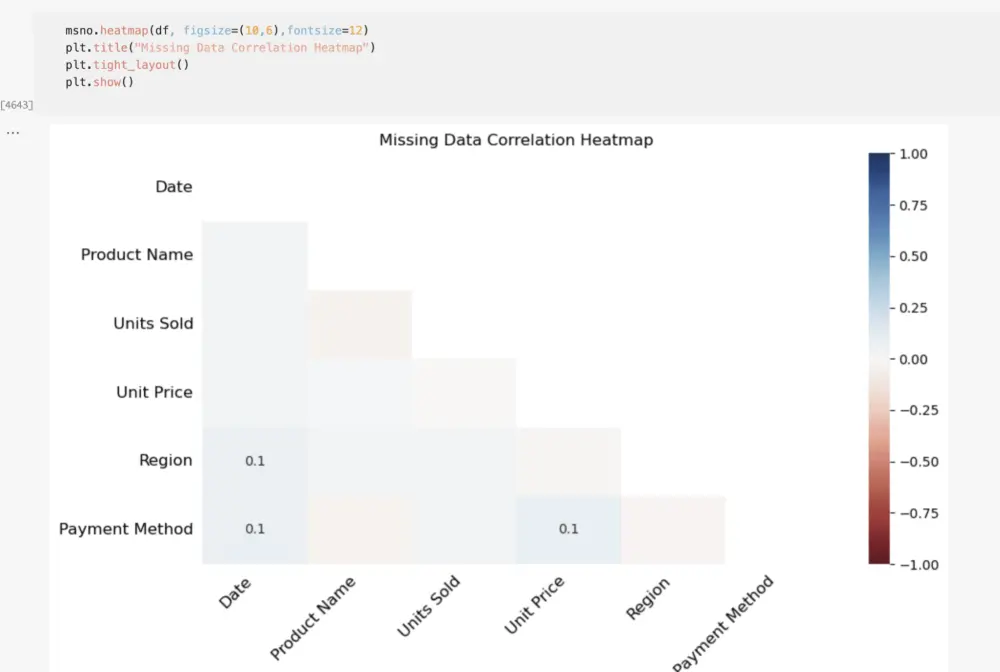Click the Payment Method and Unit Price cell
Viewport: 1000px width, 672px height.
[x=569, y=529]
